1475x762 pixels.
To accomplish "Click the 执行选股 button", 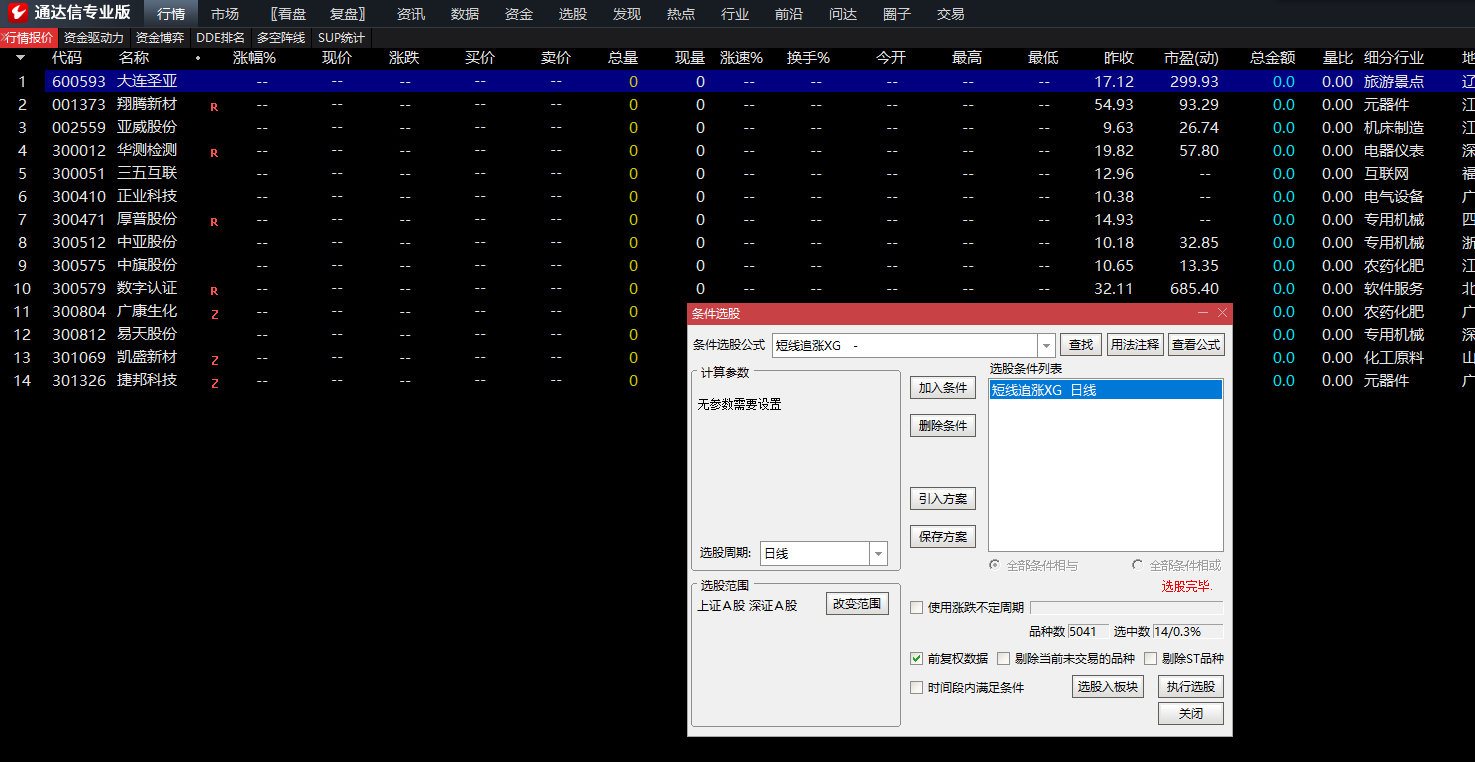I will [1191, 687].
